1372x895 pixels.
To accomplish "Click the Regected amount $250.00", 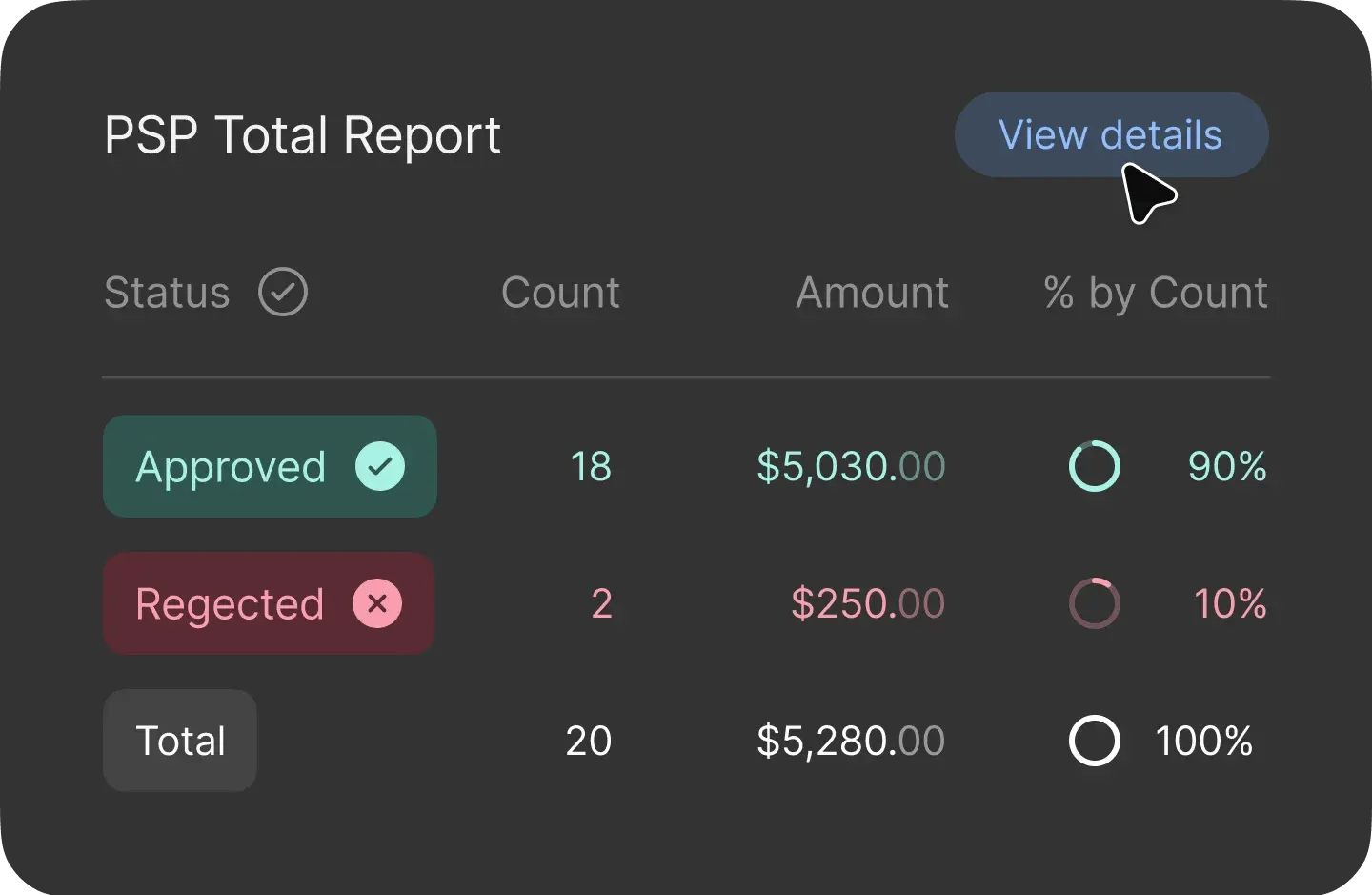I will coord(868,604).
